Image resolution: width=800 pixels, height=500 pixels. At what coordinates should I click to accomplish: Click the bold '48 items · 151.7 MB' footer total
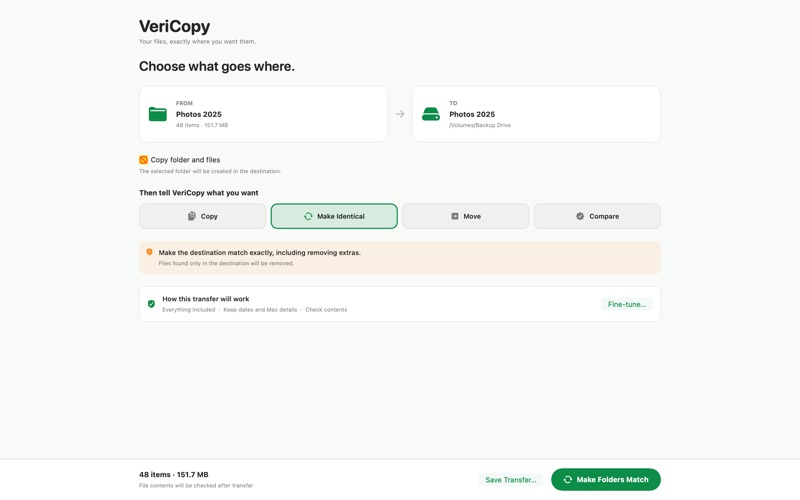[x=173, y=474]
